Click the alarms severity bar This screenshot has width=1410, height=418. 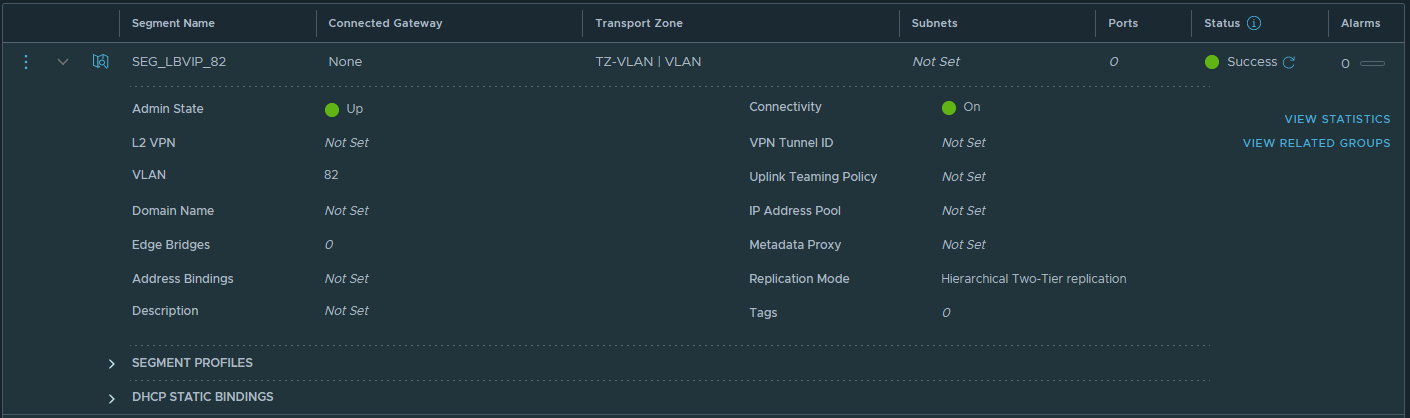click(x=1372, y=63)
